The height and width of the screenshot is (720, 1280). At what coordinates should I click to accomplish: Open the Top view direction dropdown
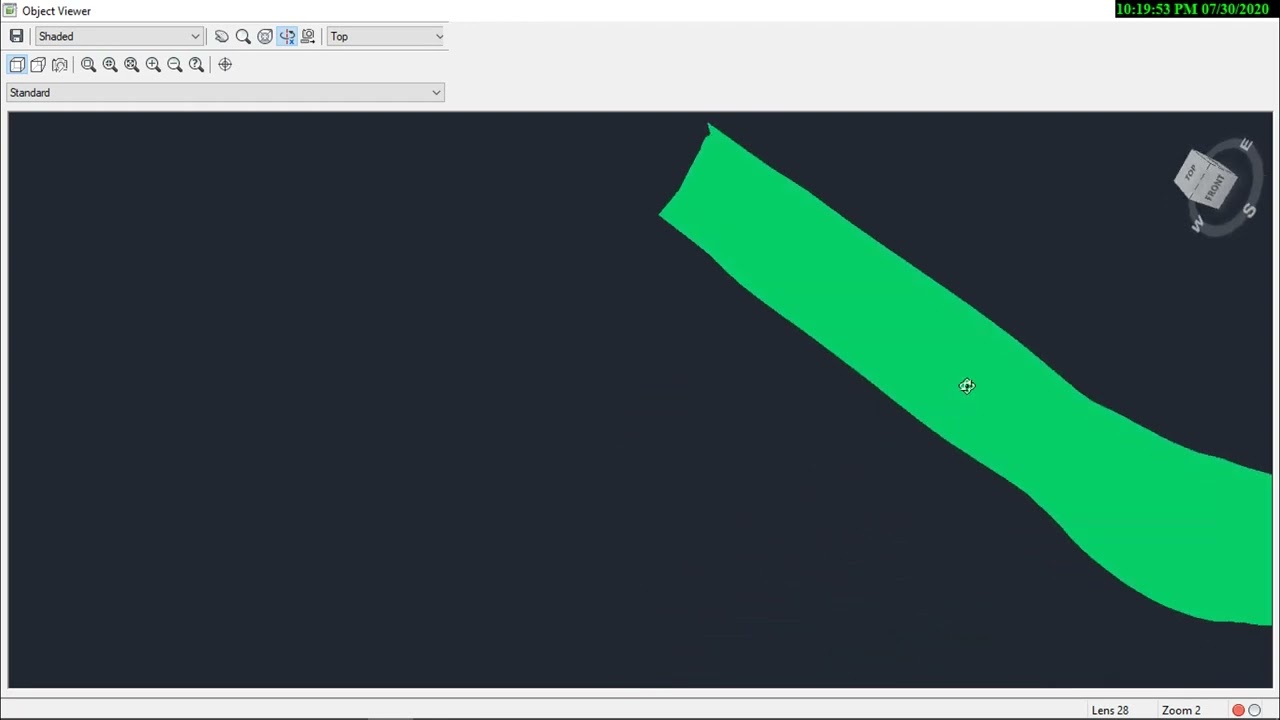[x=386, y=36]
